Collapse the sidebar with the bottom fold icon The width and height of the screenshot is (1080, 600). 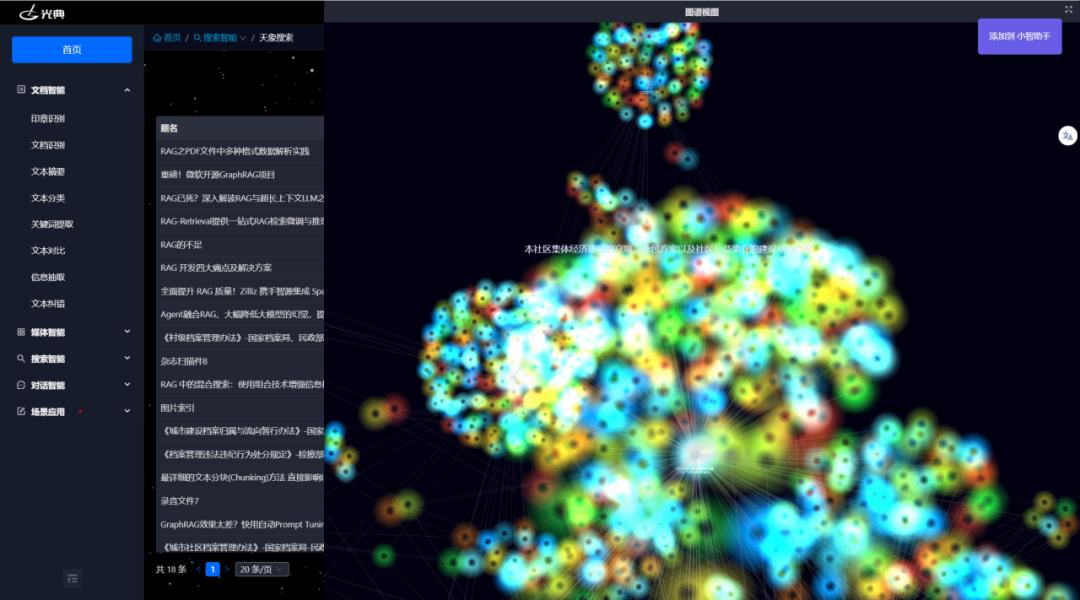[x=72, y=579]
